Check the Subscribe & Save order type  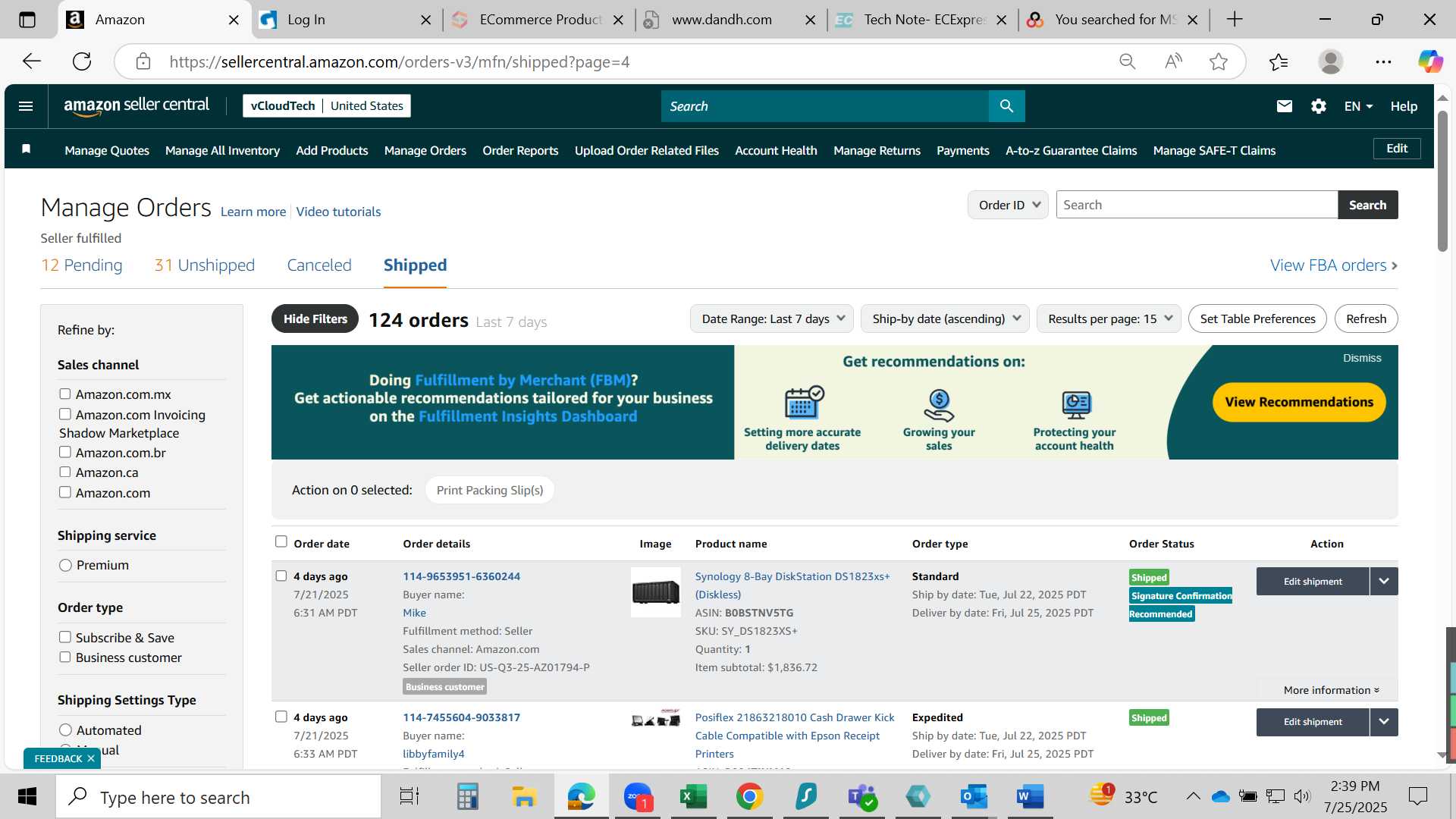[x=65, y=637]
